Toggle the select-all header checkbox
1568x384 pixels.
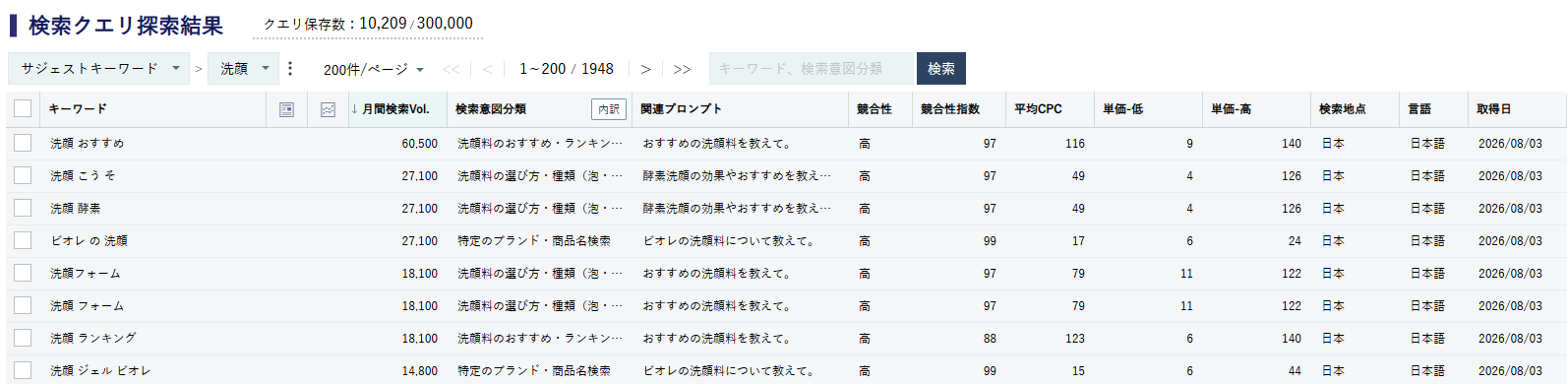(23, 109)
